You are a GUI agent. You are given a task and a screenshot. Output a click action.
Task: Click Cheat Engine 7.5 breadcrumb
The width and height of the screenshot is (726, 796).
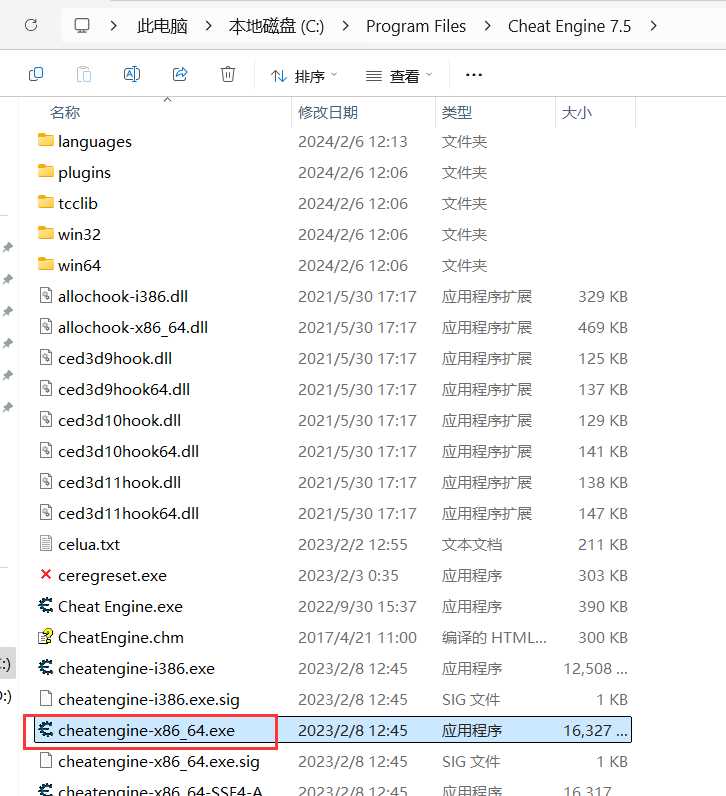(569, 26)
